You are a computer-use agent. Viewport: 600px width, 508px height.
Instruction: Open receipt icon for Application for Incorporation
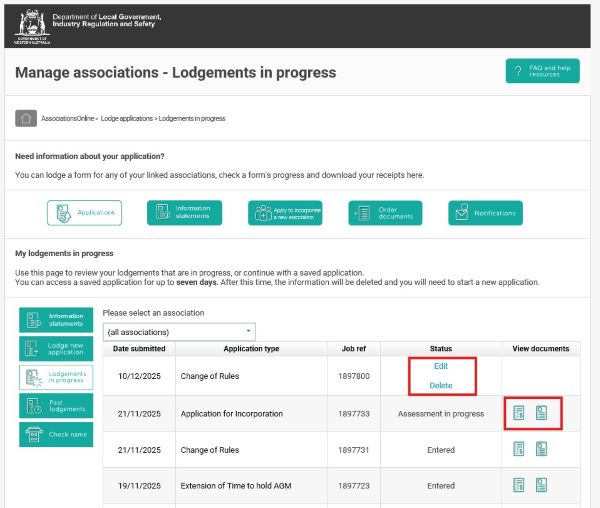(518, 413)
